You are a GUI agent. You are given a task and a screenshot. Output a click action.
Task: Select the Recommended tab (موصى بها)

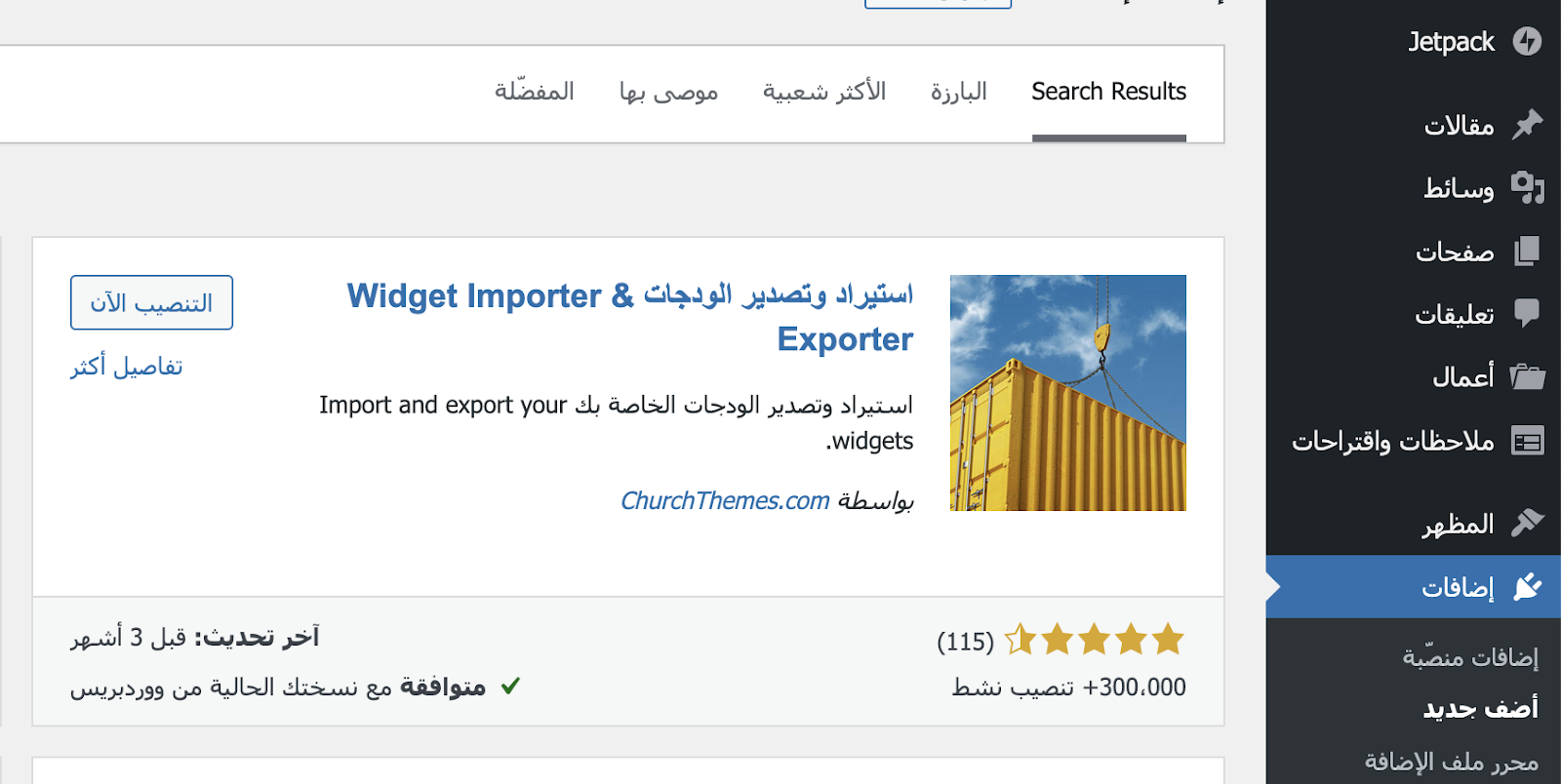click(x=668, y=92)
